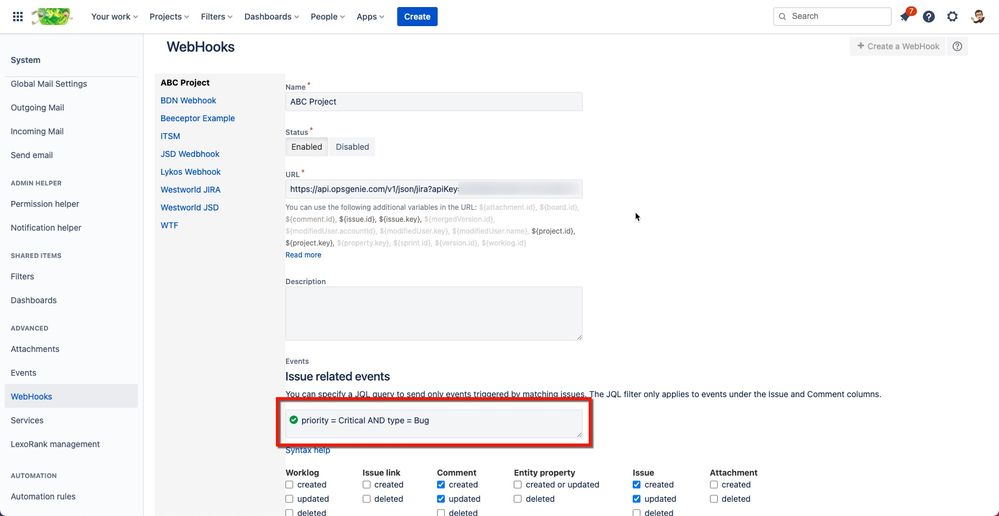999x516 pixels.
Task: Toggle Attachment deleted checkbox
Action: coord(714,499)
